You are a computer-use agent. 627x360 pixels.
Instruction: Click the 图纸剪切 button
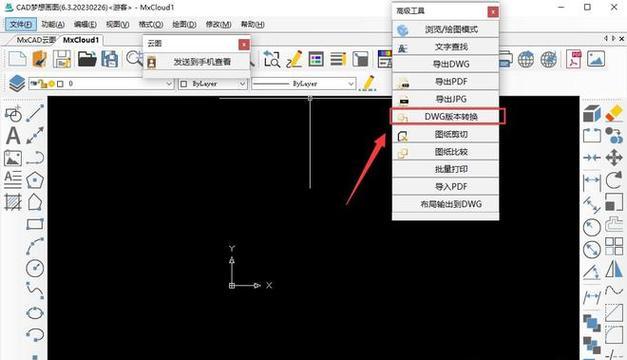[445, 134]
